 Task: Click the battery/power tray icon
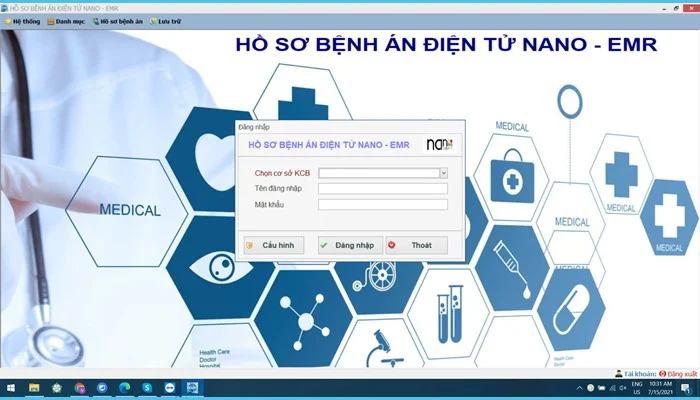(x=602, y=388)
